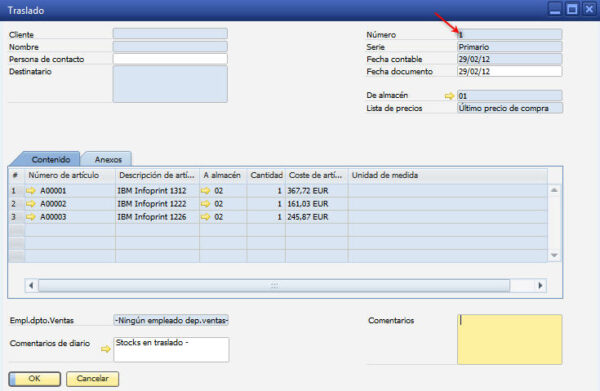Open link arrow for article A00003

(31, 217)
